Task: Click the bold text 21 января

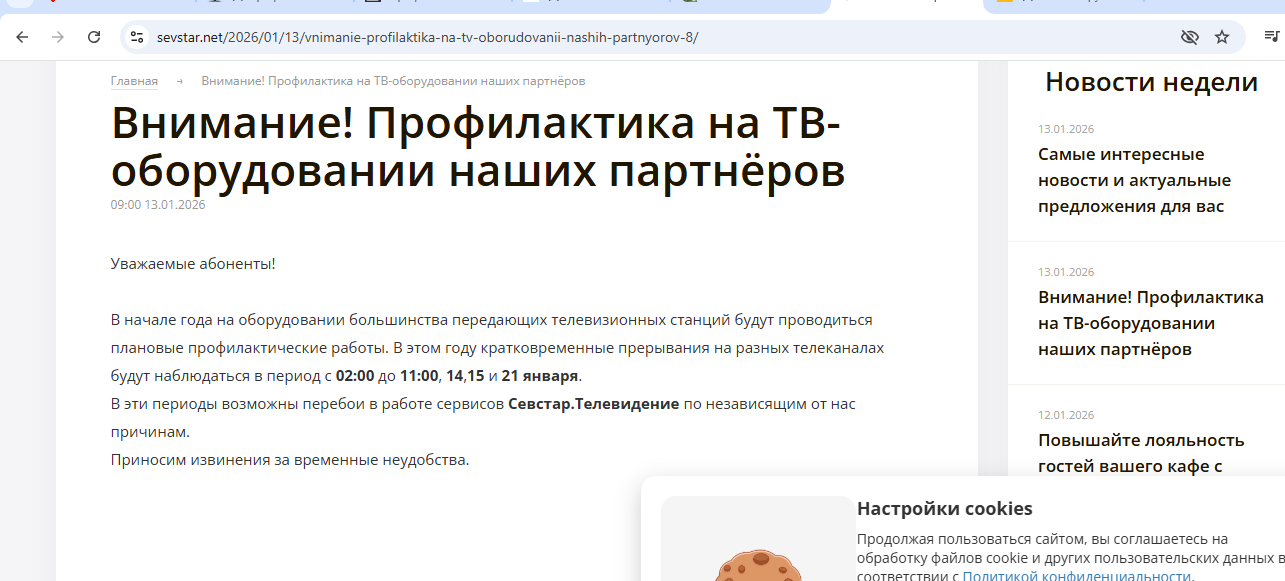Action: coord(540,376)
